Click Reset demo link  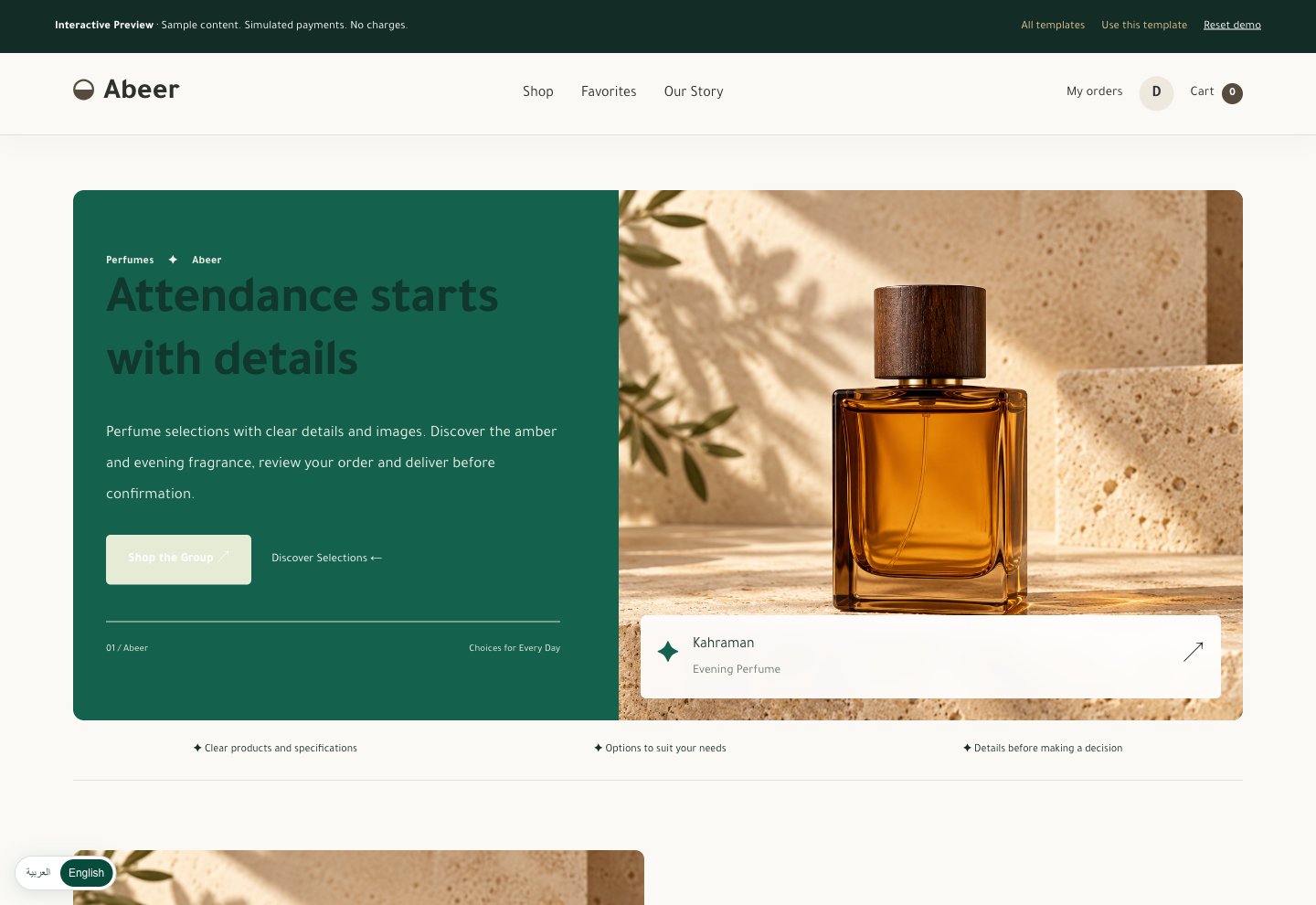1232,25
